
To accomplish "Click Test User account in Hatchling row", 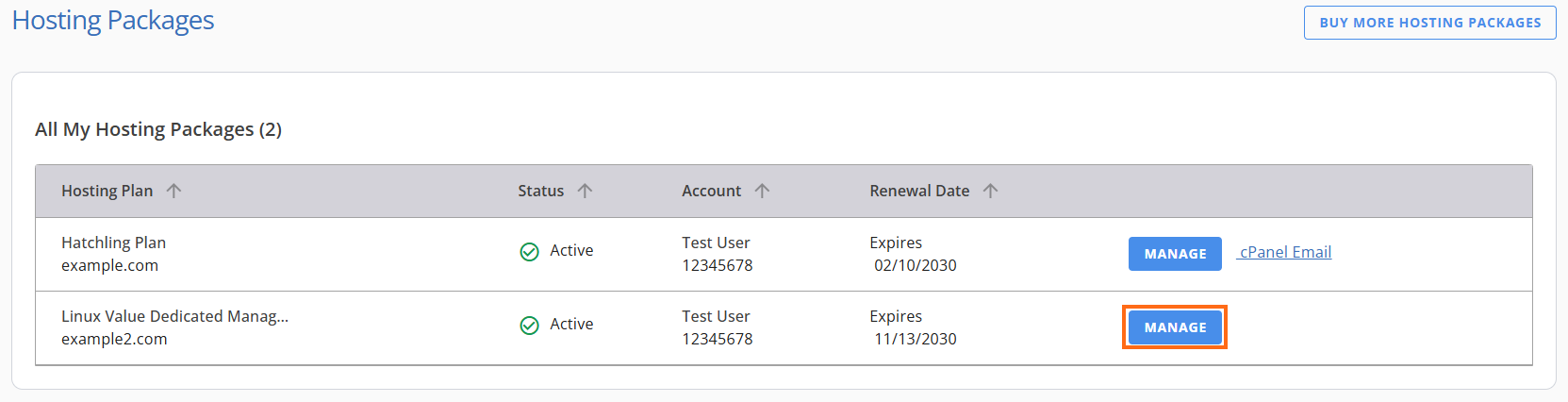I will click(716, 243).
